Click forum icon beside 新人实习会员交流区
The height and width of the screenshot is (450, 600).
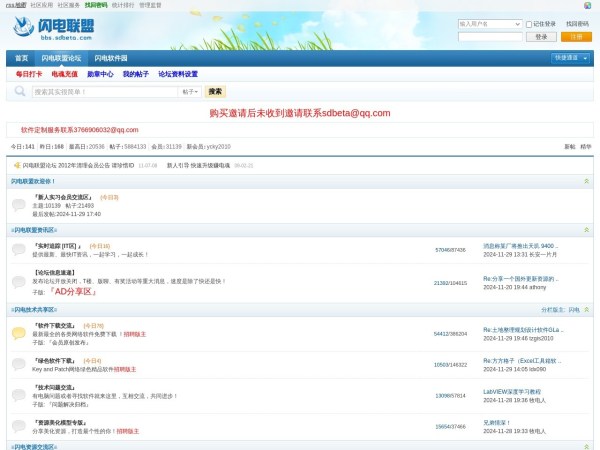pos(19,205)
